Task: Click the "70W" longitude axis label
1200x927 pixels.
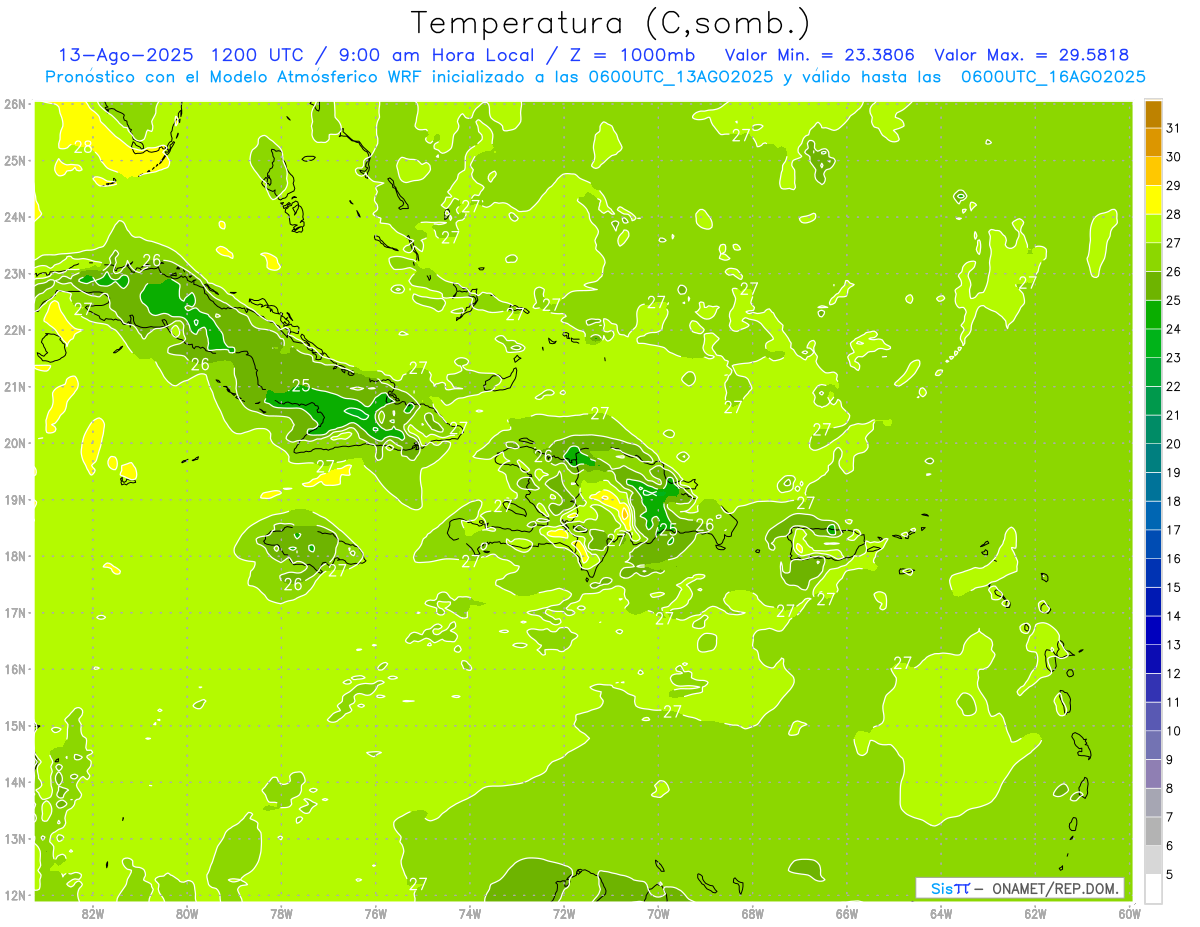Action: pyautogui.click(x=658, y=913)
